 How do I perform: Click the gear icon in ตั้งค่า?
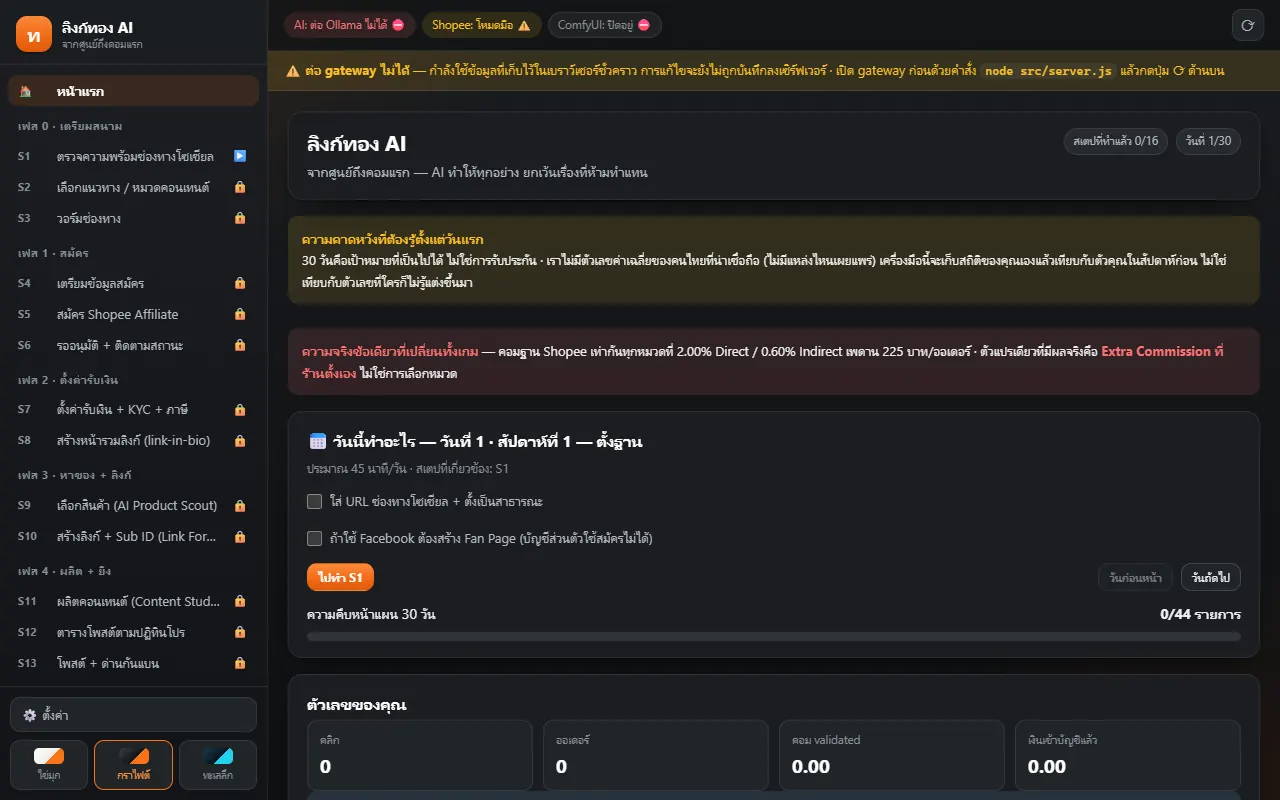[x=30, y=716]
